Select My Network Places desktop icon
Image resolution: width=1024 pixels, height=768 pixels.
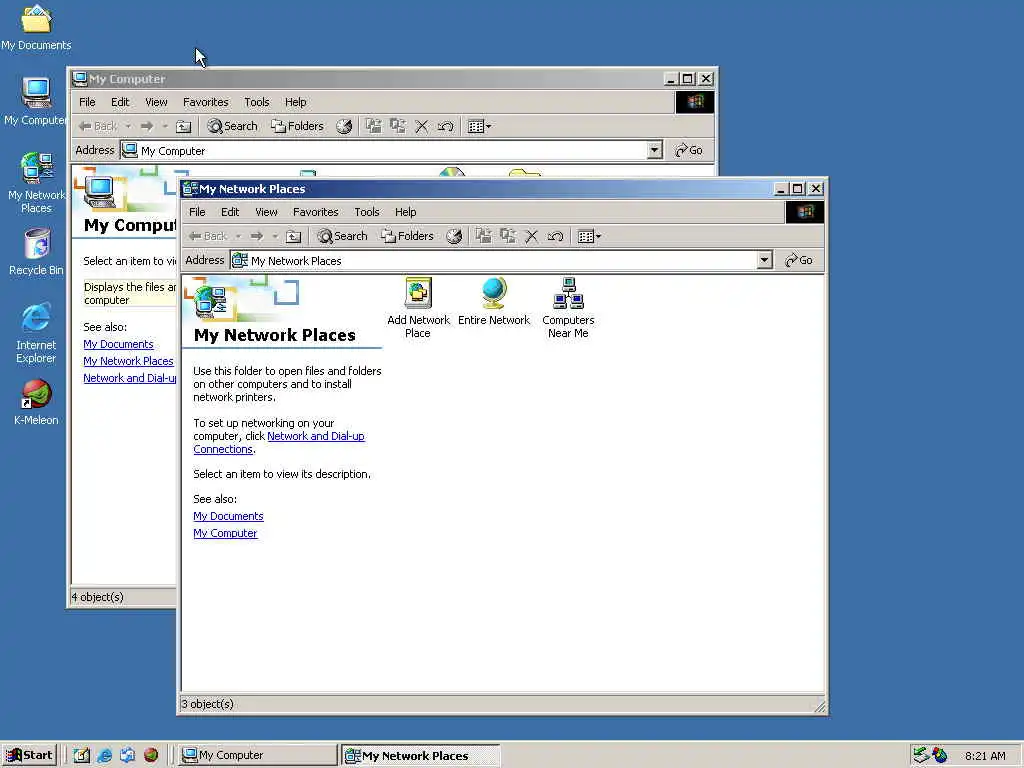click(37, 183)
